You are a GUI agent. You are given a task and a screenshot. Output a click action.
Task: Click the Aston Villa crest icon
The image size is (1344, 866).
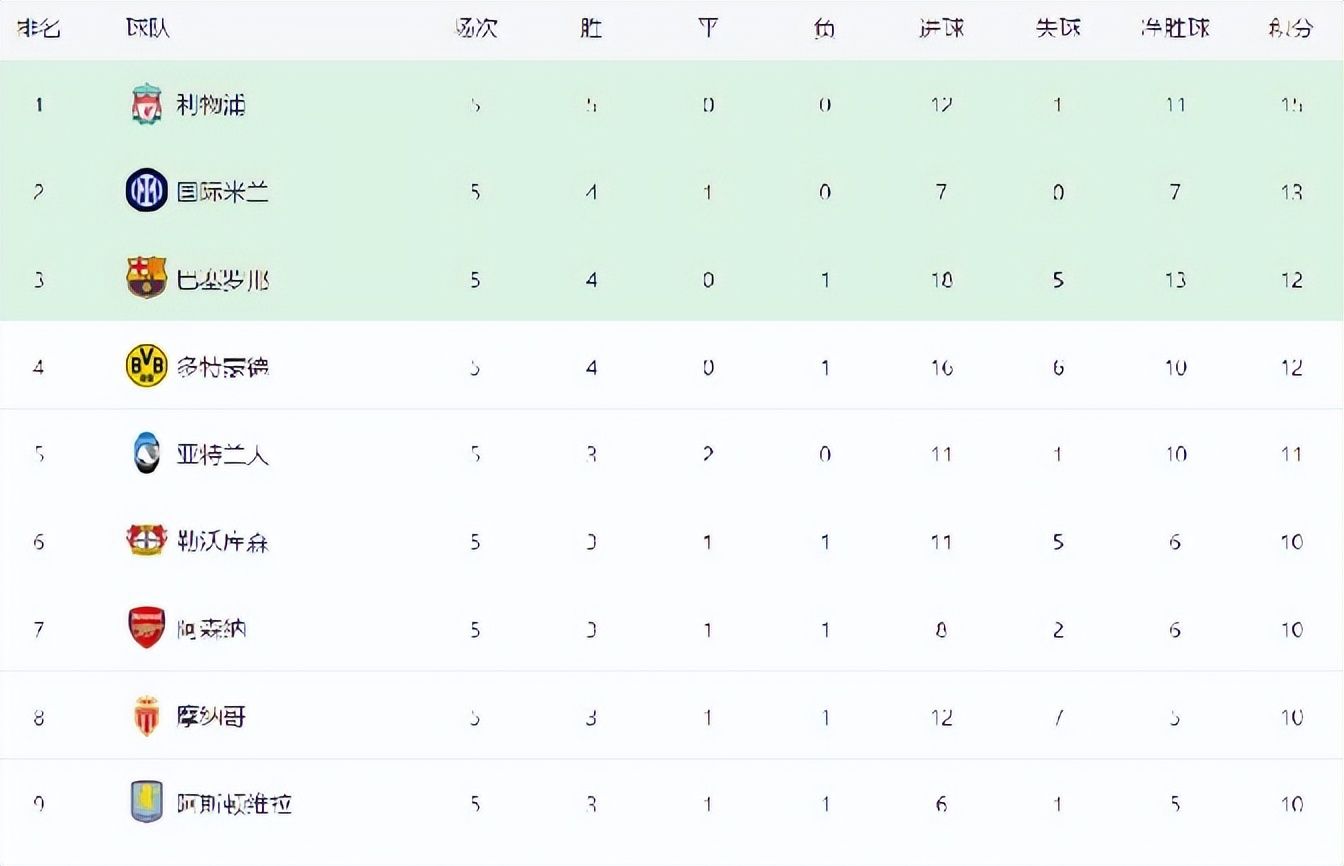pyautogui.click(x=147, y=803)
